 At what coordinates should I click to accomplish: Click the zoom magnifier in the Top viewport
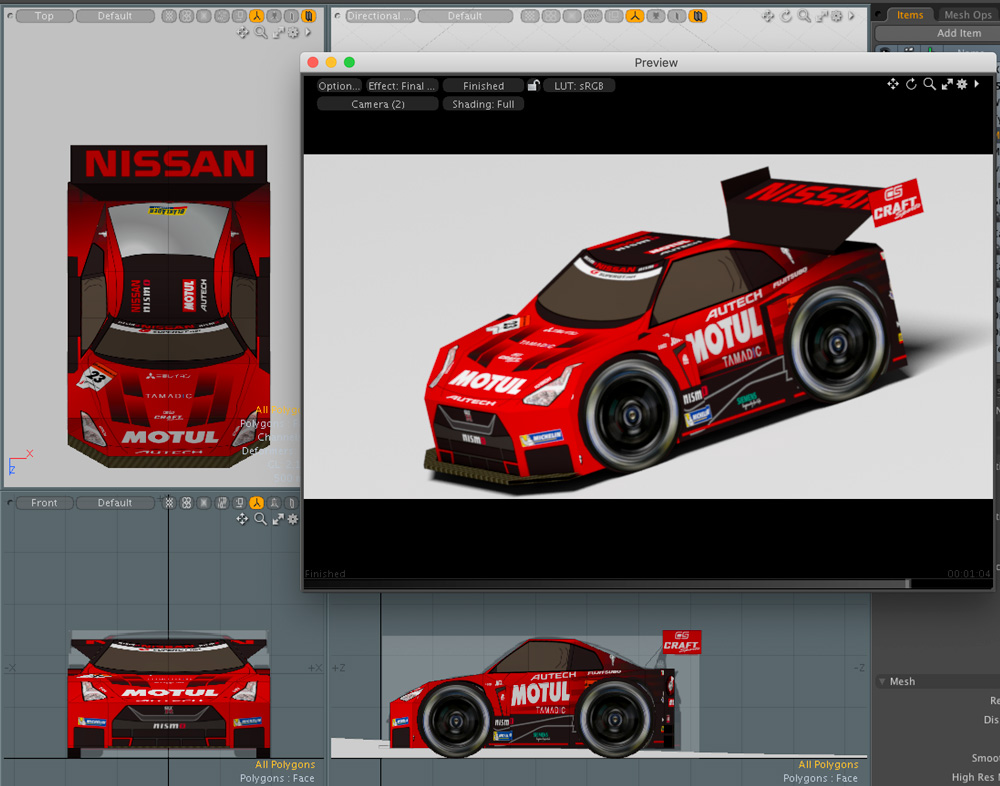coord(261,32)
